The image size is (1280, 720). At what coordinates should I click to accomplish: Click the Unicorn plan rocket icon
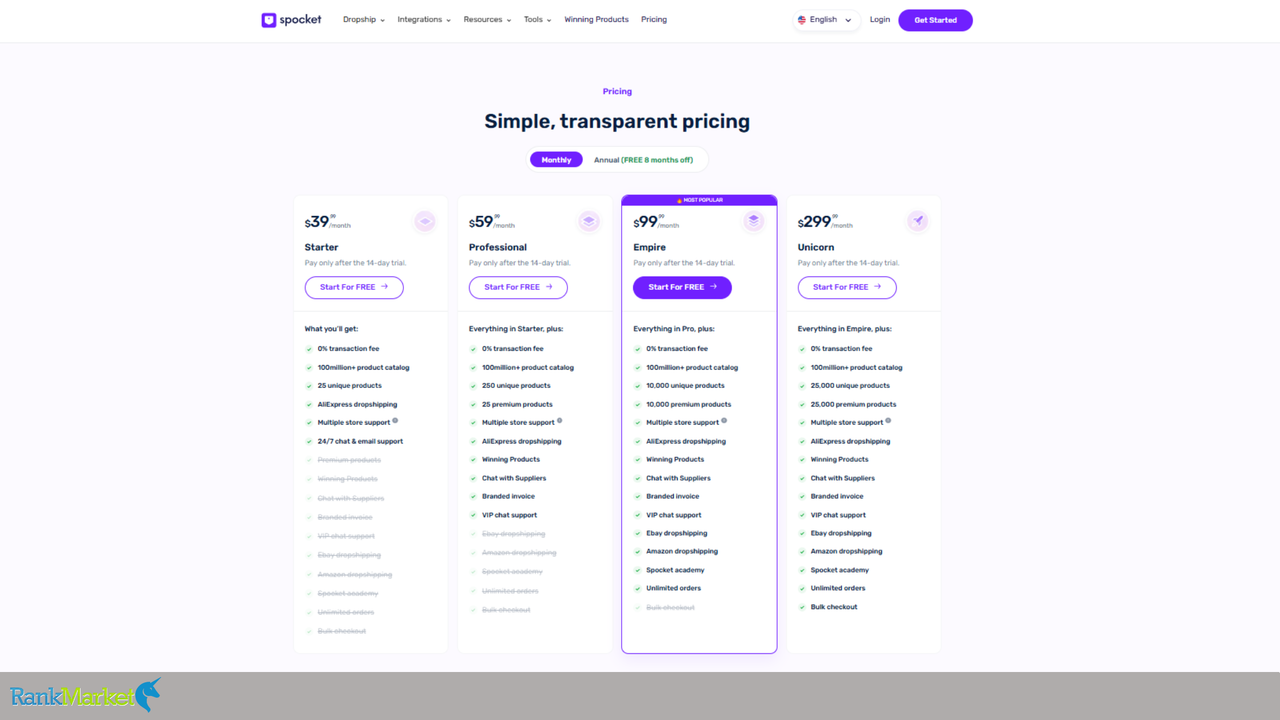point(918,221)
